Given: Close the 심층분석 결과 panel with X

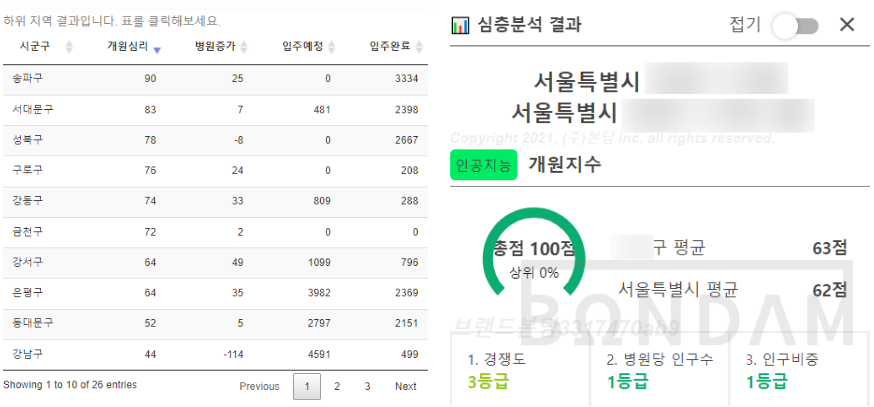Looking at the screenshot, I should pos(847,25).
